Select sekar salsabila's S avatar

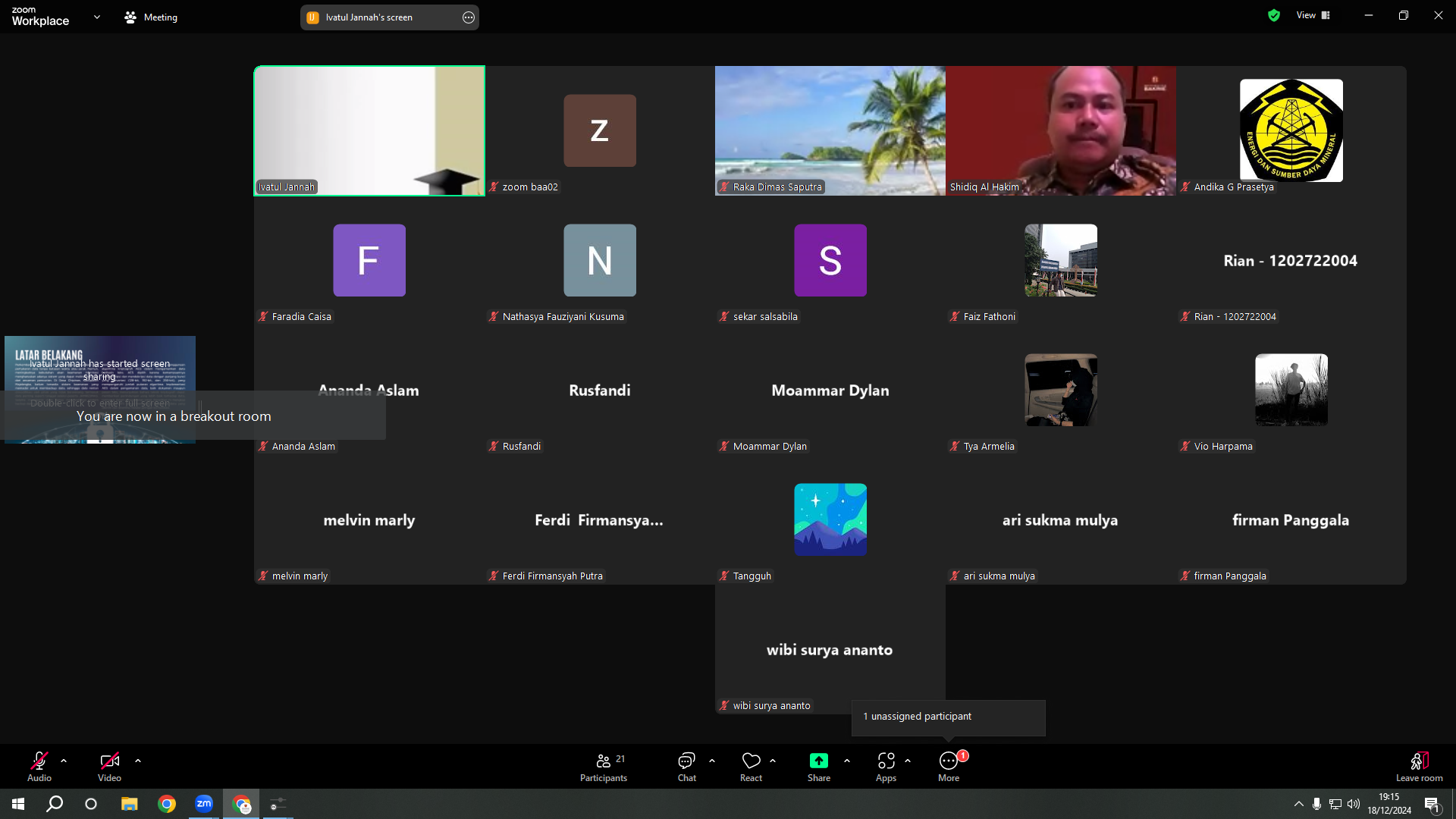pyautogui.click(x=830, y=260)
